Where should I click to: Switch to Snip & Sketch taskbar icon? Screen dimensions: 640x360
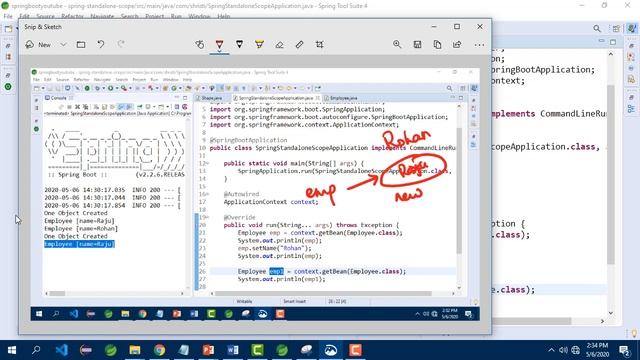point(331,350)
